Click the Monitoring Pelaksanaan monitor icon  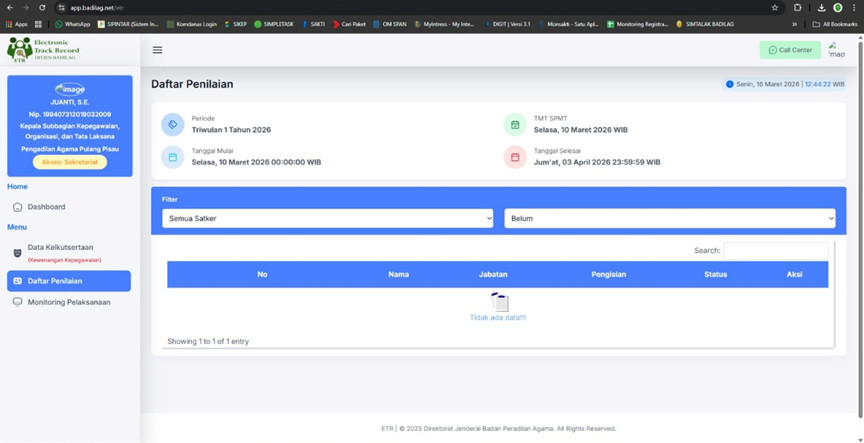tap(17, 302)
